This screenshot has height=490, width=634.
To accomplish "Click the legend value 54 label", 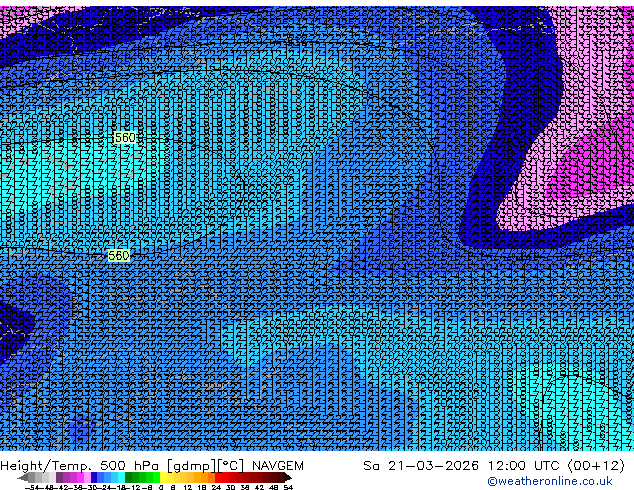I will [287, 487].
